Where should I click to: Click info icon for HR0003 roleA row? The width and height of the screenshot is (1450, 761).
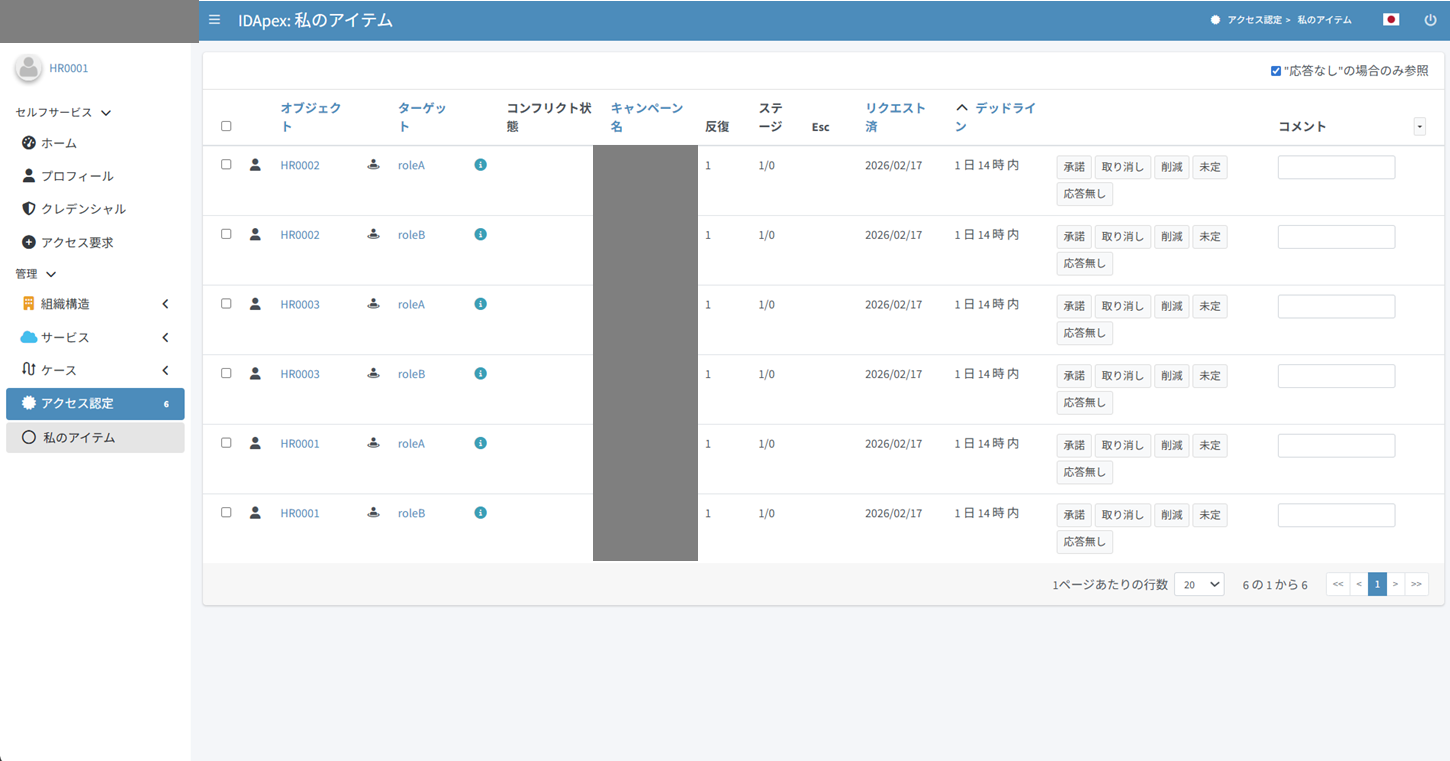[x=480, y=304]
